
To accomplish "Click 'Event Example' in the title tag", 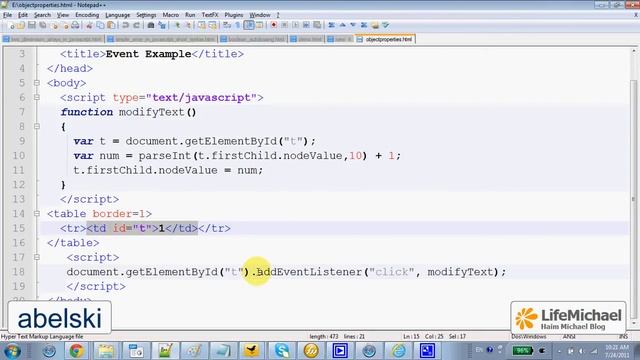I will (149, 54).
